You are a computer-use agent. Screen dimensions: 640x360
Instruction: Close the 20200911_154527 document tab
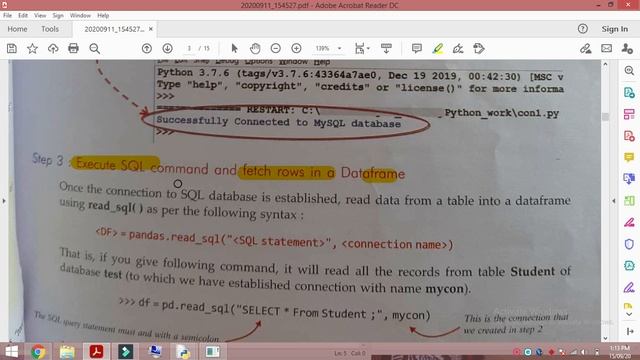click(x=151, y=29)
